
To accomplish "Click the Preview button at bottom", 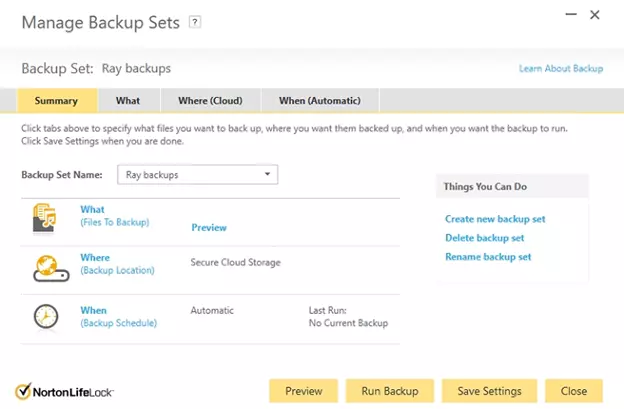I will click(304, 390).
